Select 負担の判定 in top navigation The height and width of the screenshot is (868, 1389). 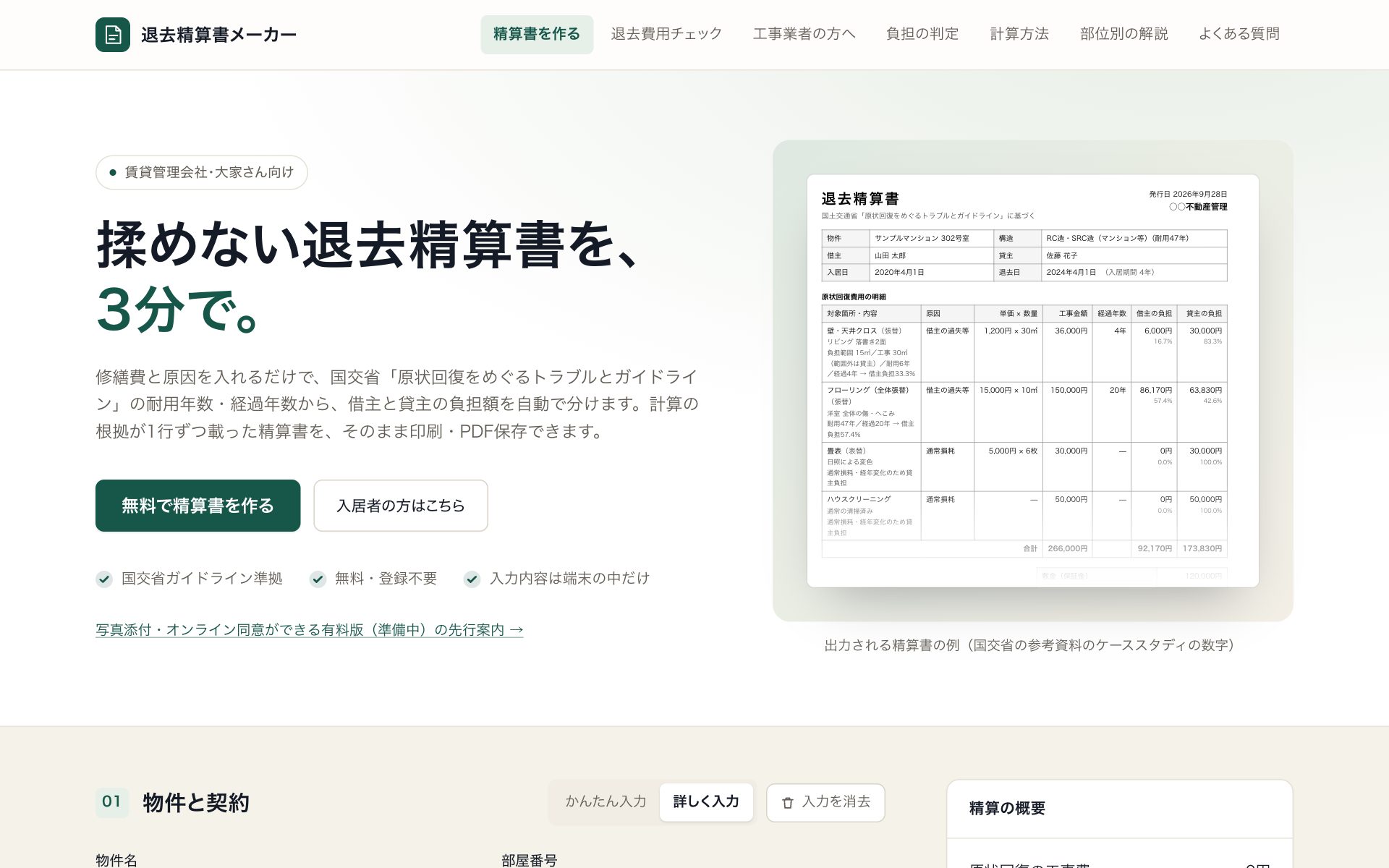coord(922,34)
